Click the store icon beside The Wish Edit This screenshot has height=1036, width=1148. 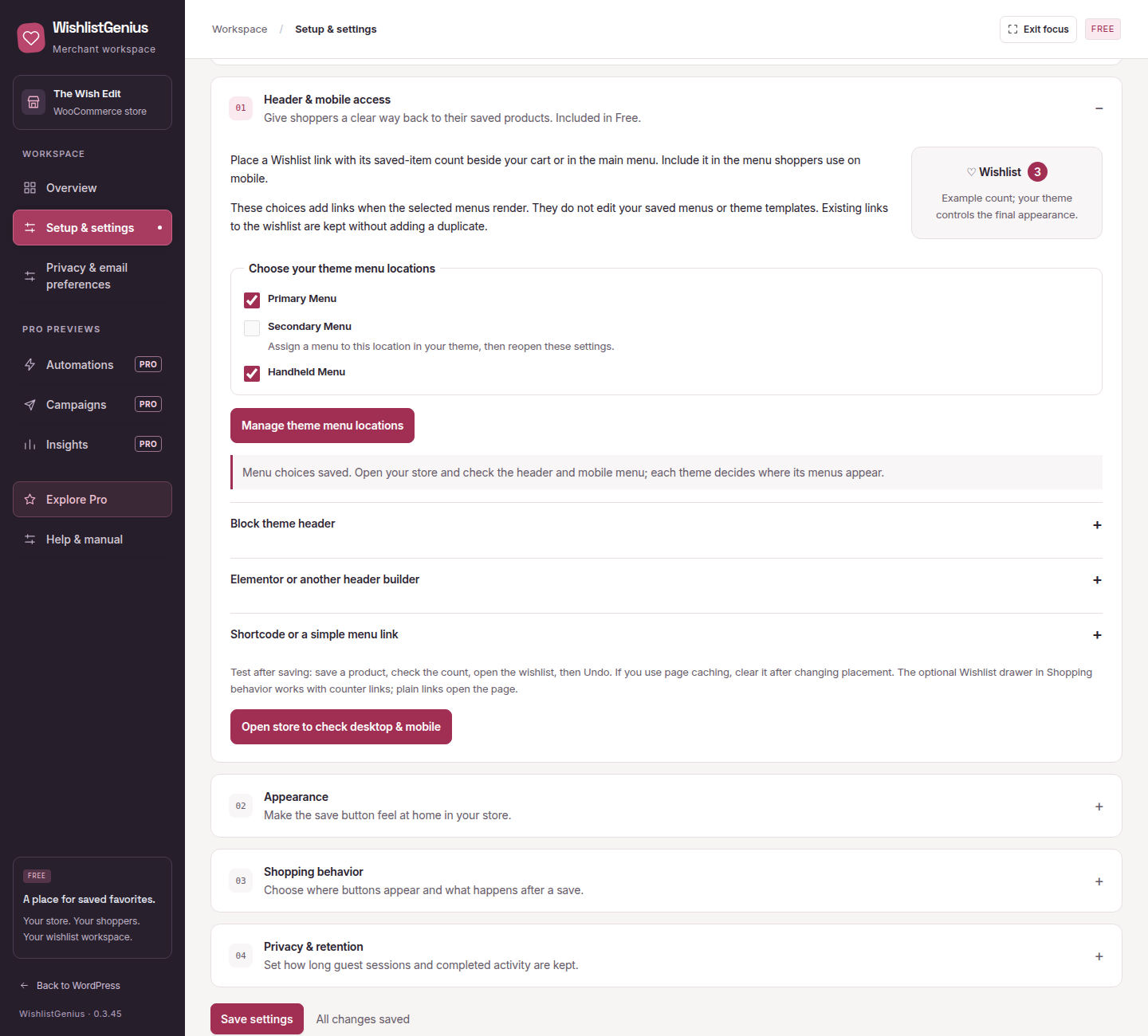pos(33,102)
